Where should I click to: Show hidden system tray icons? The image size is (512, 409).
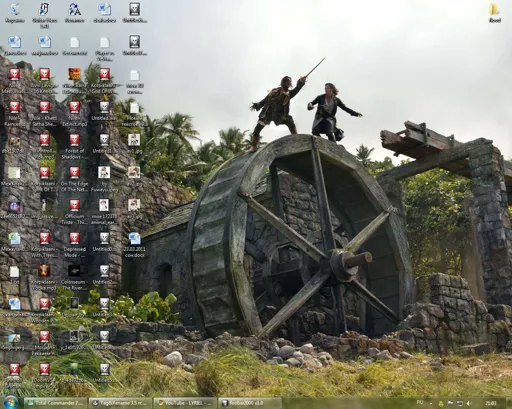(x=431, y=403)
